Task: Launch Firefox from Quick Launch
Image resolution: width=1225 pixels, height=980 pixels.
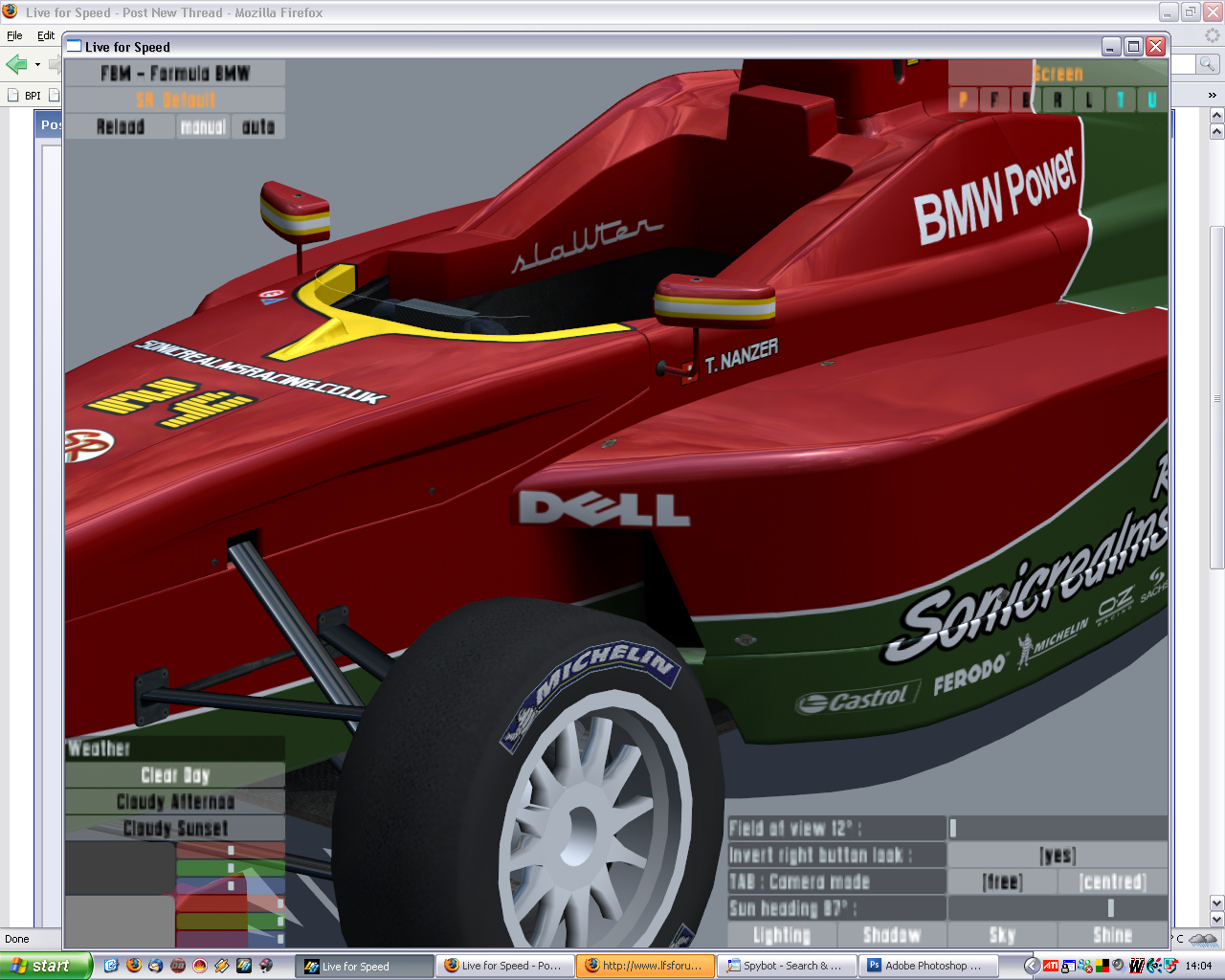Action: point(133,966)
